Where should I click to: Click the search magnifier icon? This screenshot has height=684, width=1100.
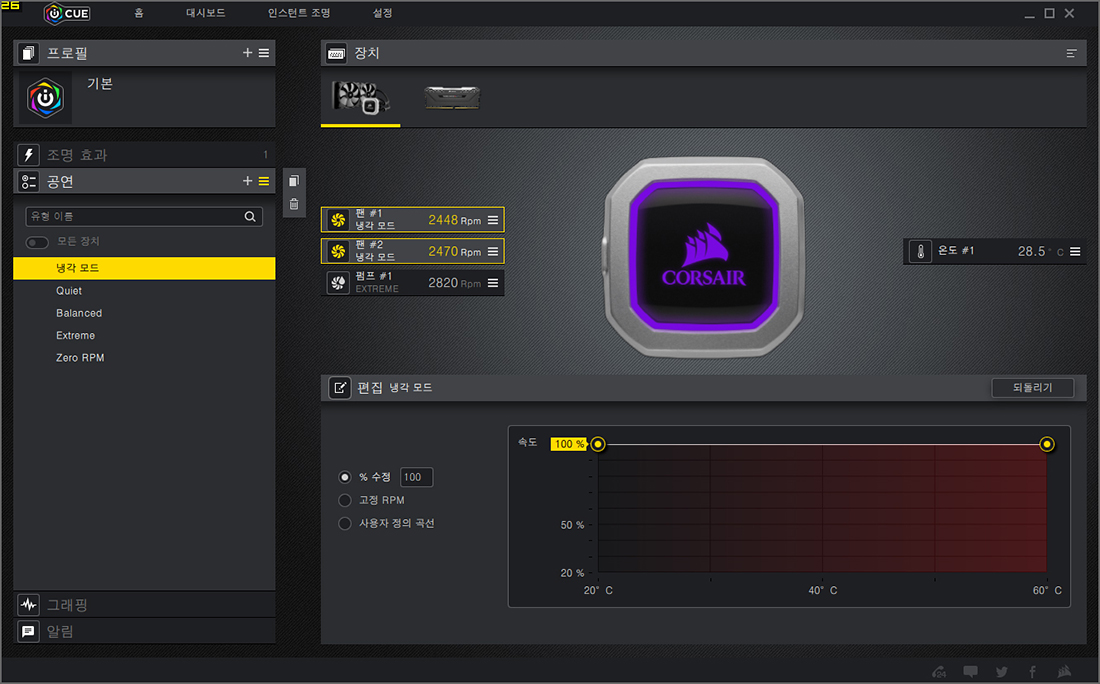click(x=250, y=217)
